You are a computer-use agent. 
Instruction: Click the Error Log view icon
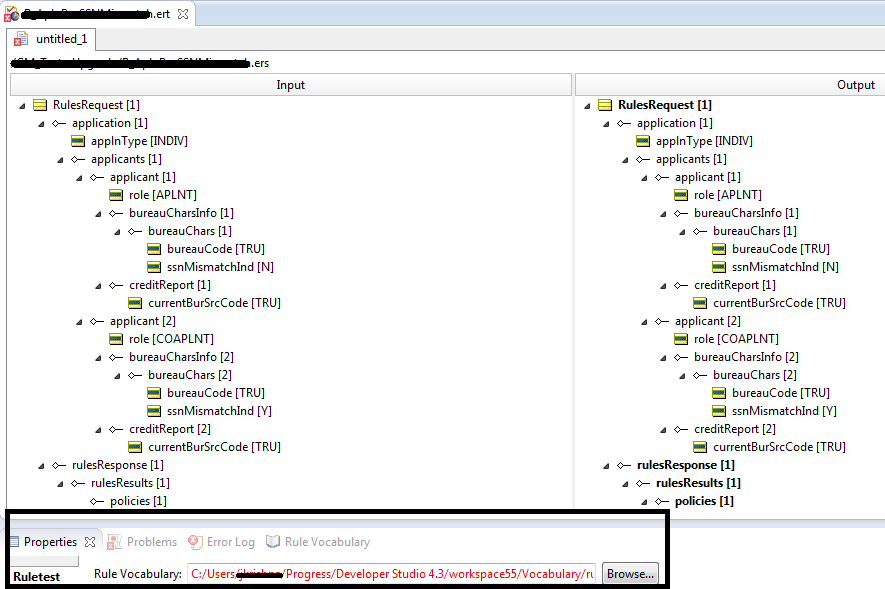click(x=195, y=542)
